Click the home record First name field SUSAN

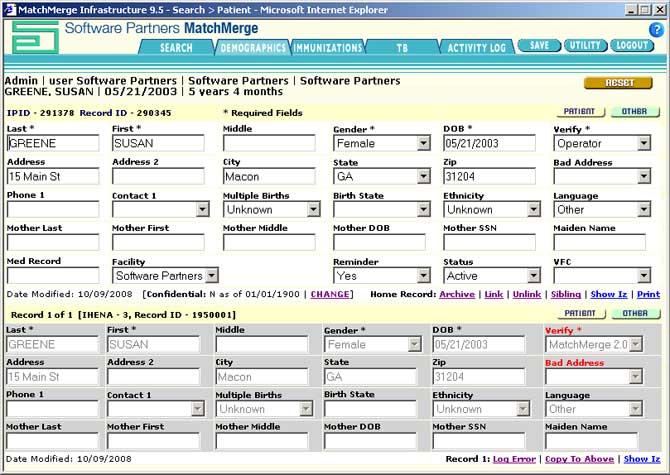158,143
